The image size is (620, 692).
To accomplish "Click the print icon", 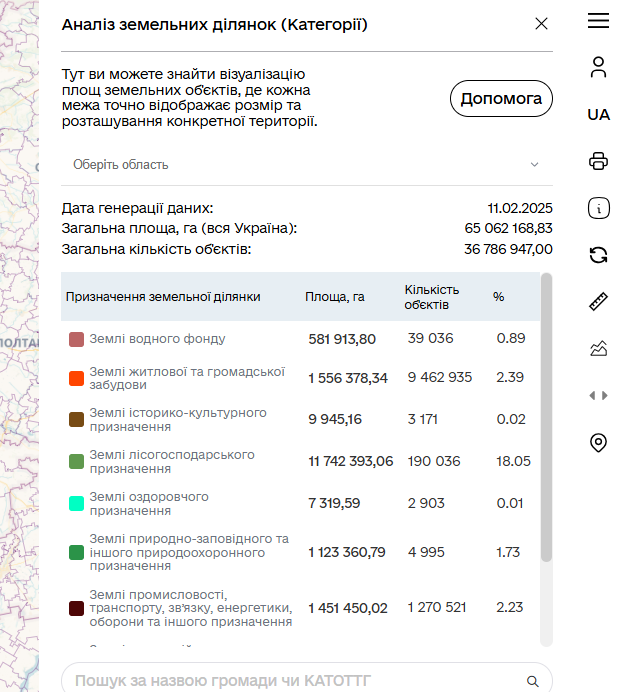I will coord(598,161).
